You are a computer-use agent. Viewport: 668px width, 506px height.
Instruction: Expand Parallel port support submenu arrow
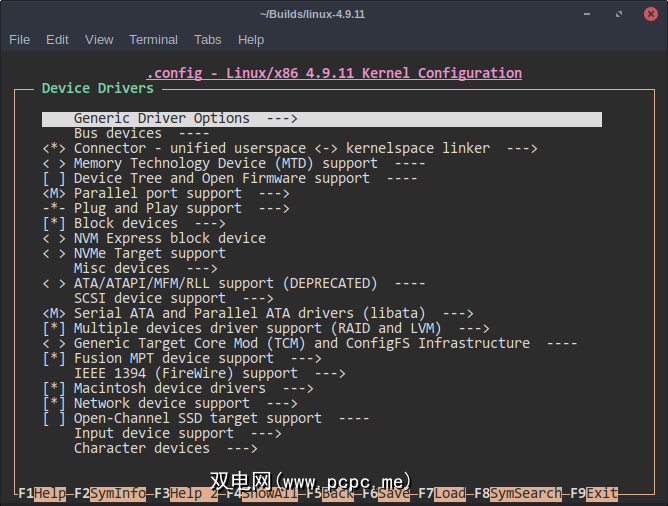coord(274,194)
